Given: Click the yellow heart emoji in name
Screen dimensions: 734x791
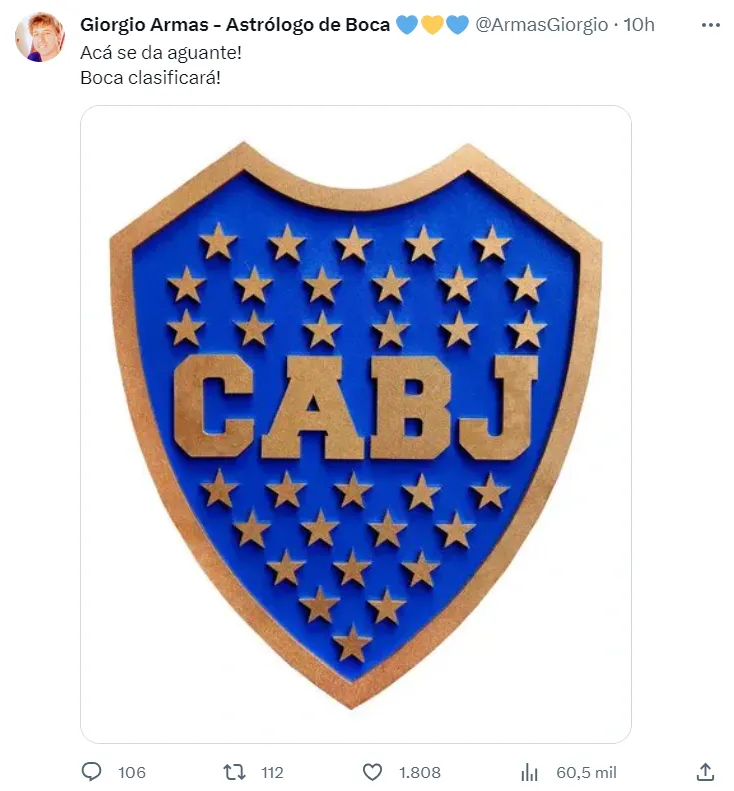Looking at the screenshot, I should tap(432, 25).
